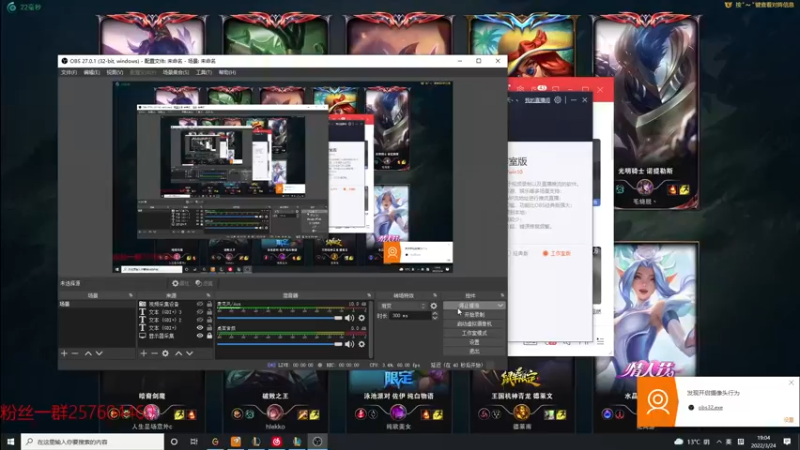The width and height of the screenshot is (800, 450).
Task: Open settings gear in the streaming assistant window
Action: pos(558,100)
